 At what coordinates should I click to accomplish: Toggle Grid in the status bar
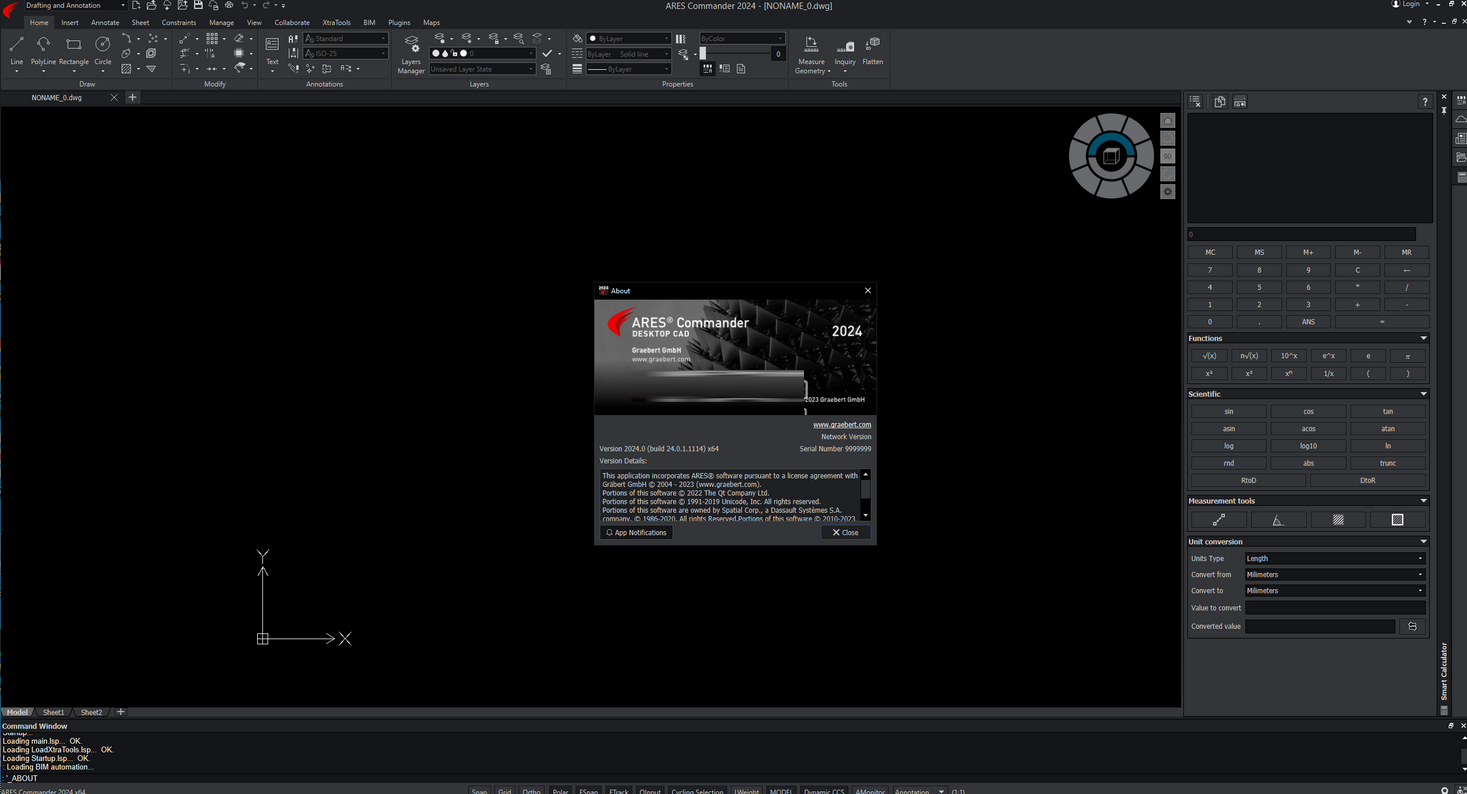click(x=505, y=791)
